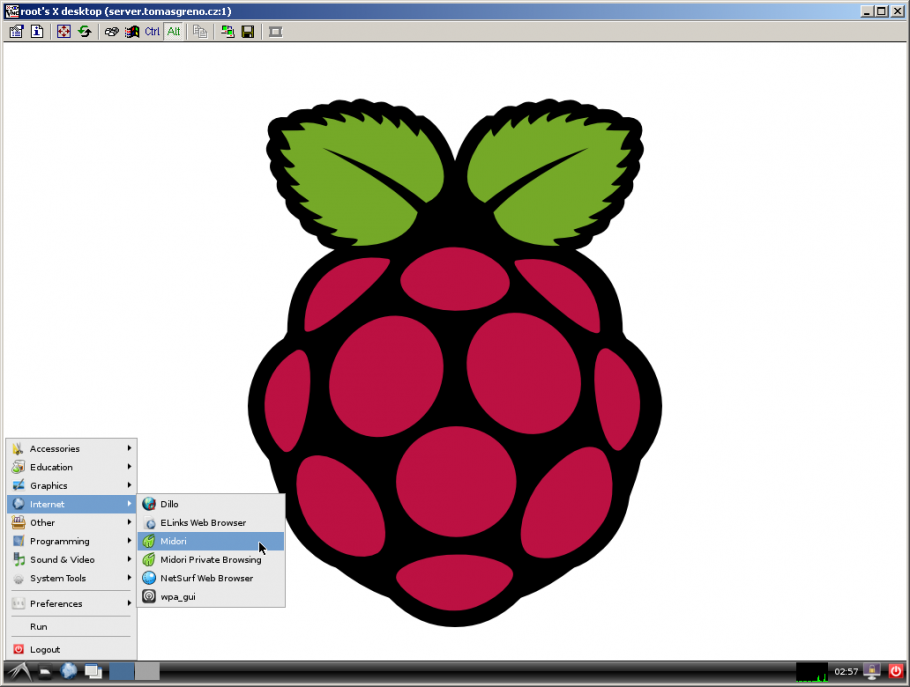The image size is (910, 687).
Task: Click the screen lock tray icon
Action: (872, 672)
